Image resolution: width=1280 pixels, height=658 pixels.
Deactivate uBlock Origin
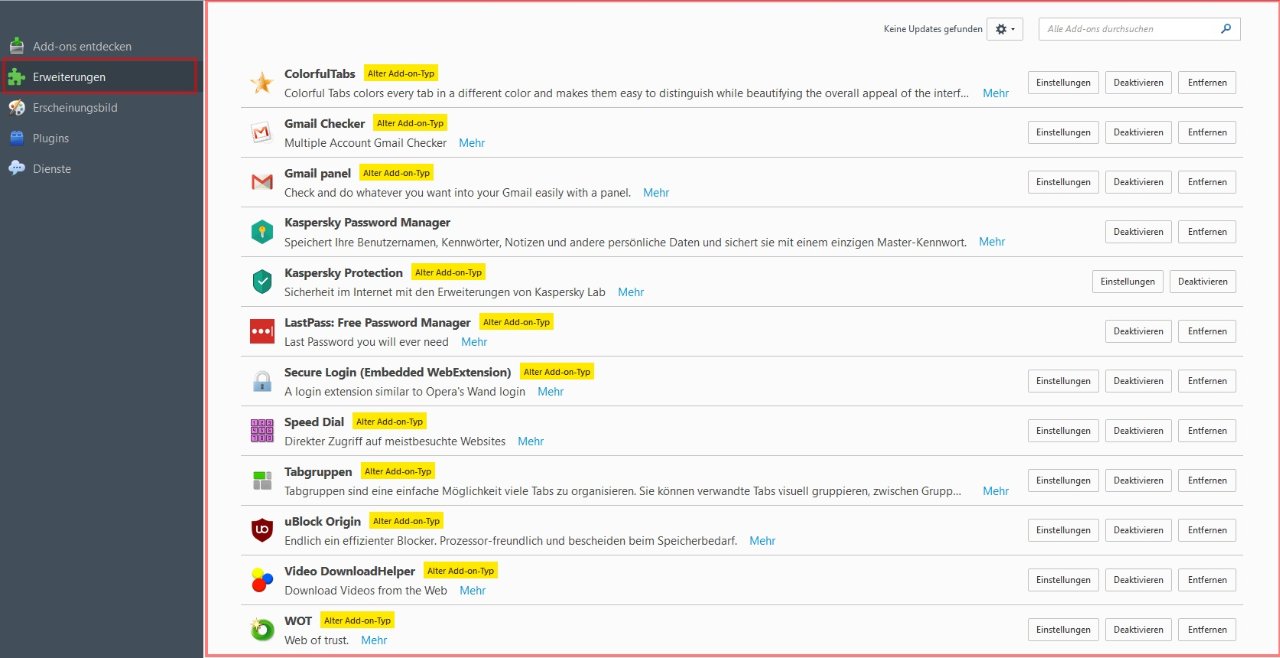click(x=1138, y=530)
